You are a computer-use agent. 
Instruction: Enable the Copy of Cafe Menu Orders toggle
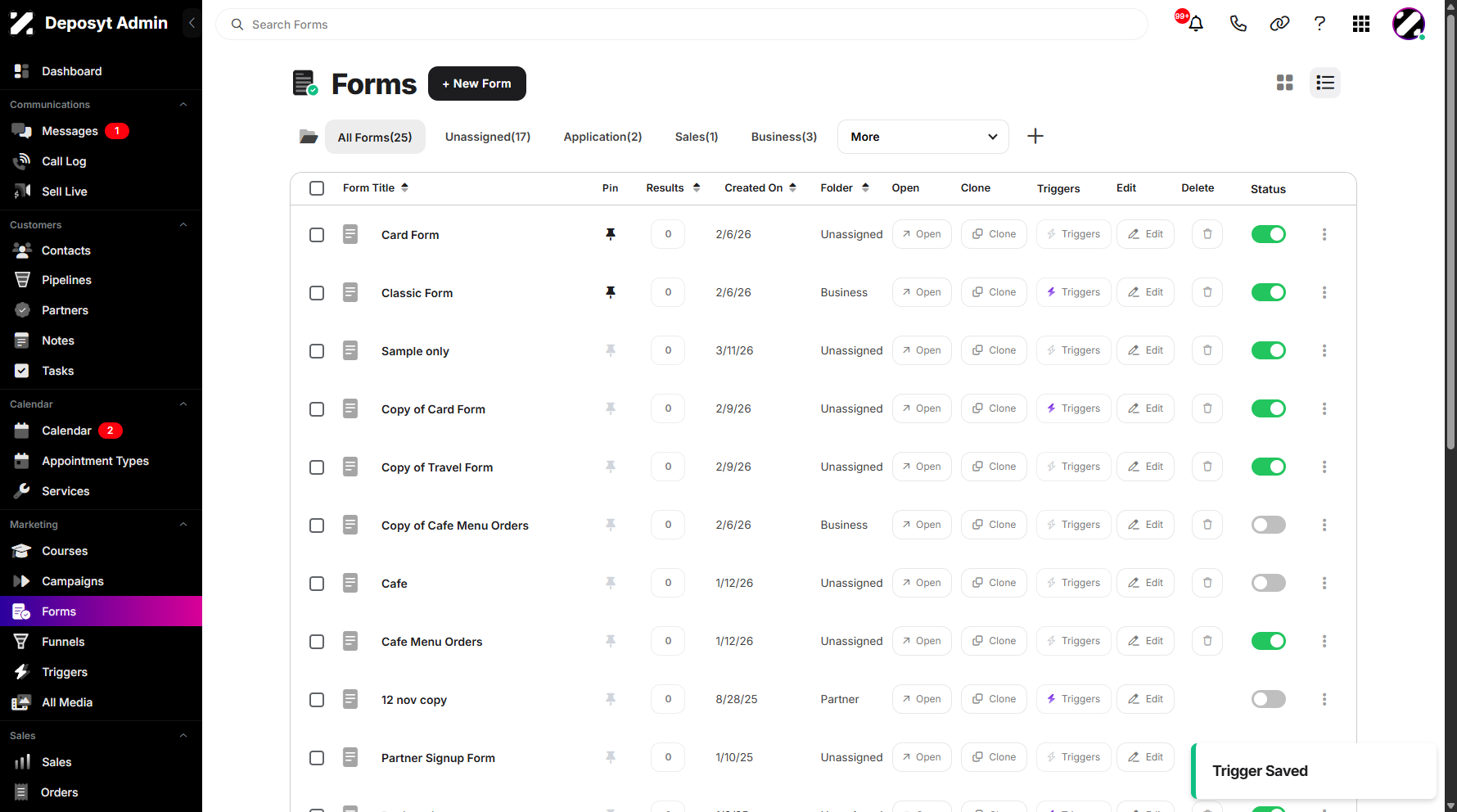(1269, 525)
